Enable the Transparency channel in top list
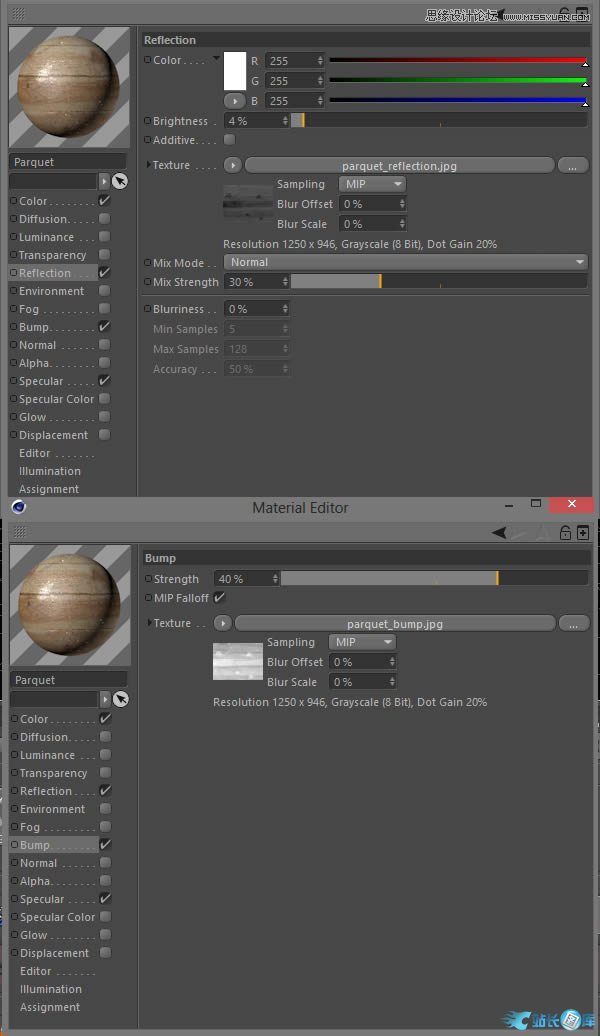 (x=105, y=255)
